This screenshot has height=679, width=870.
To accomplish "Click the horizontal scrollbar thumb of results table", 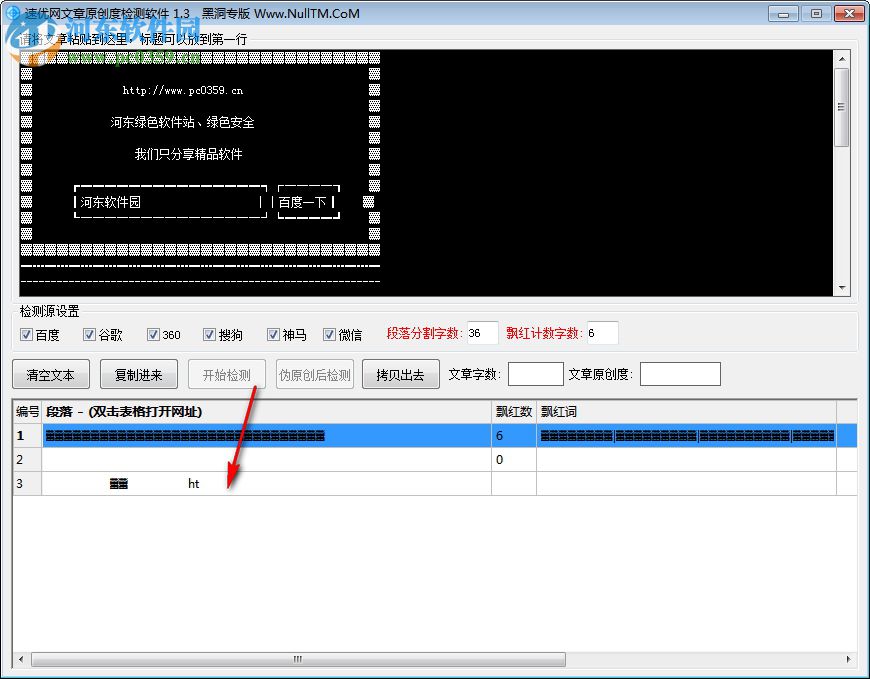I will click(x=299, y=659).
